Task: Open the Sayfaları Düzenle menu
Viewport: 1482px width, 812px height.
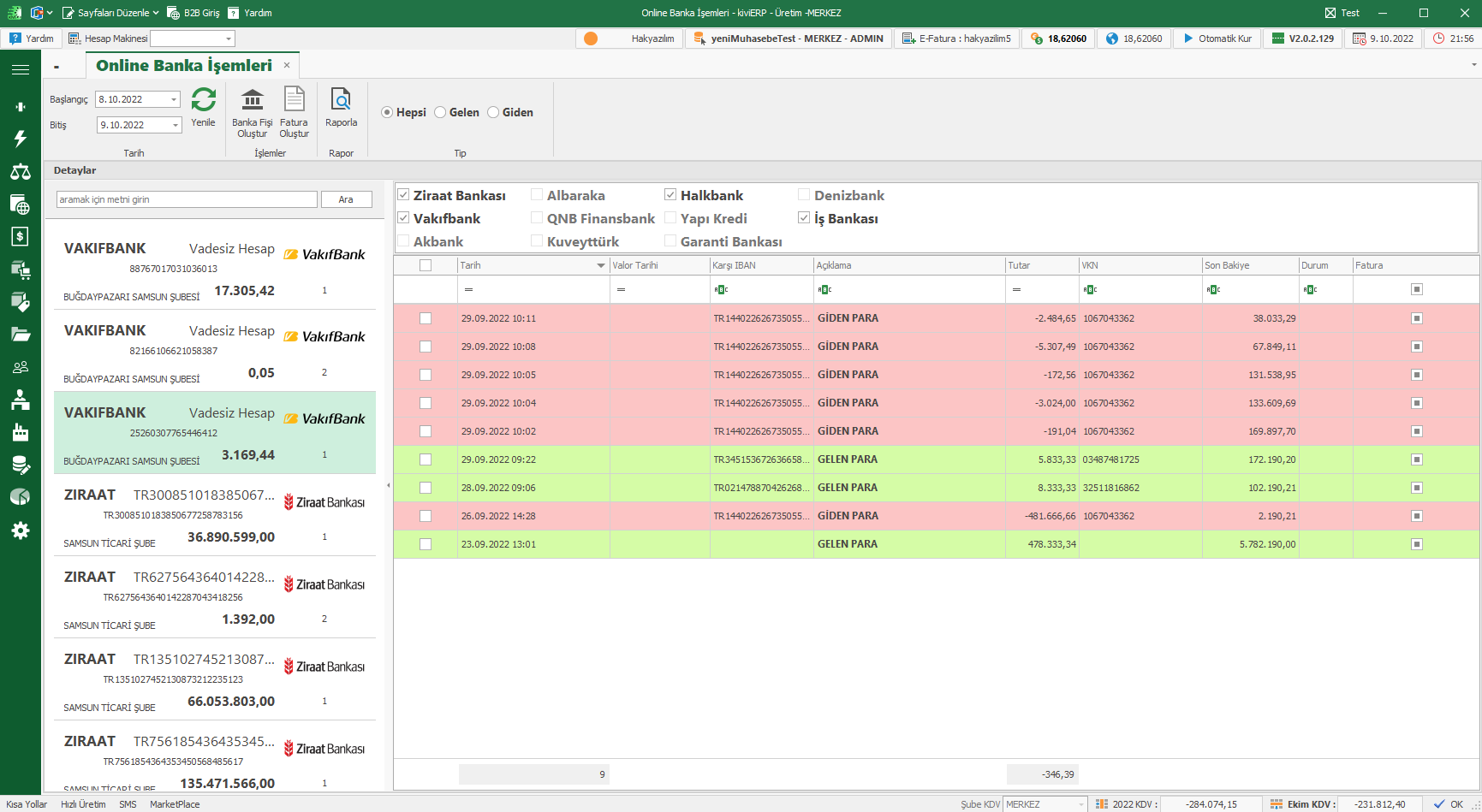Action: click(x=111, y=13)
